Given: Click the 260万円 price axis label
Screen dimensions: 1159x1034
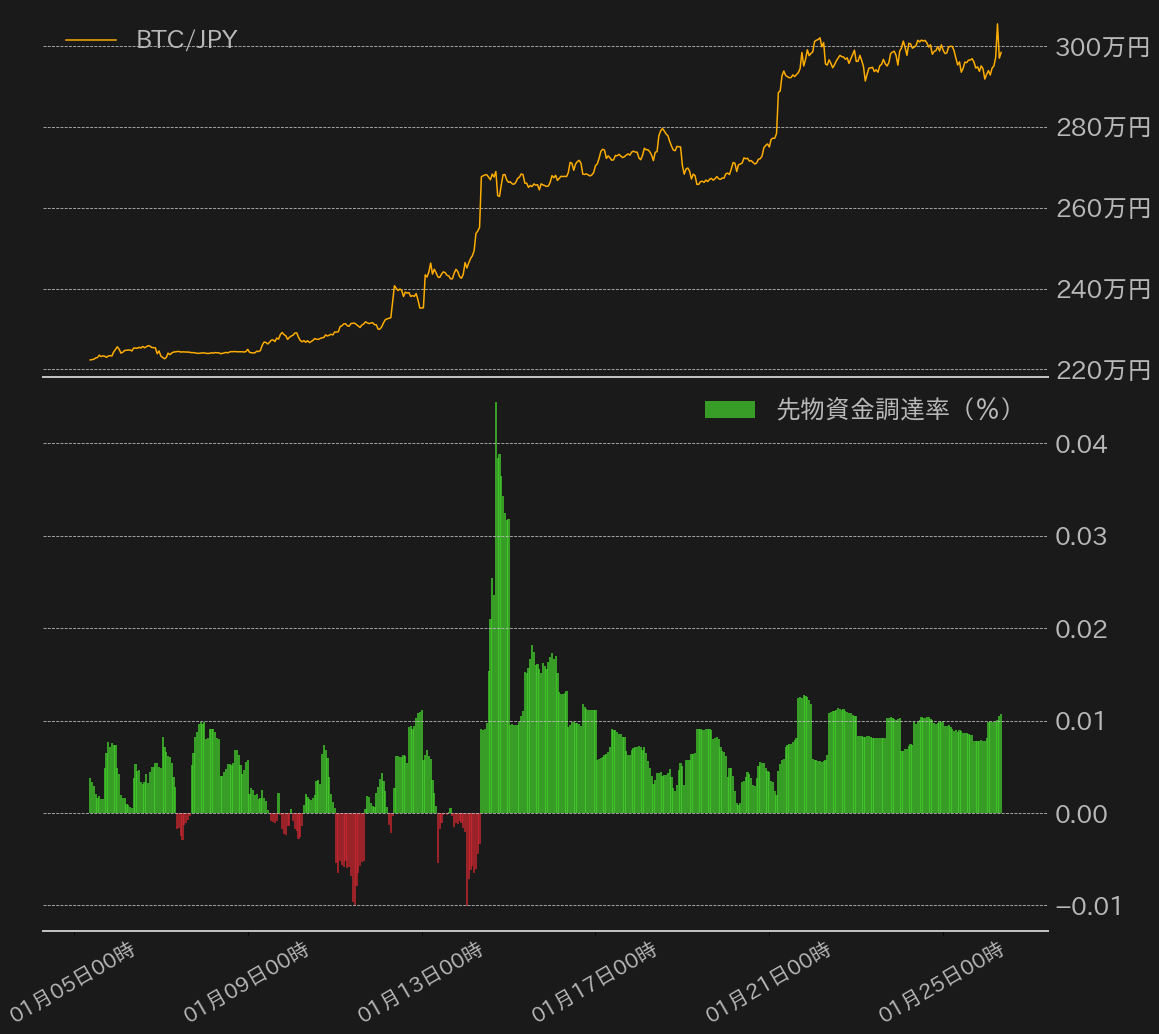Looking at the screenshot, I should pyautogui.click(x=1102, y=208).
